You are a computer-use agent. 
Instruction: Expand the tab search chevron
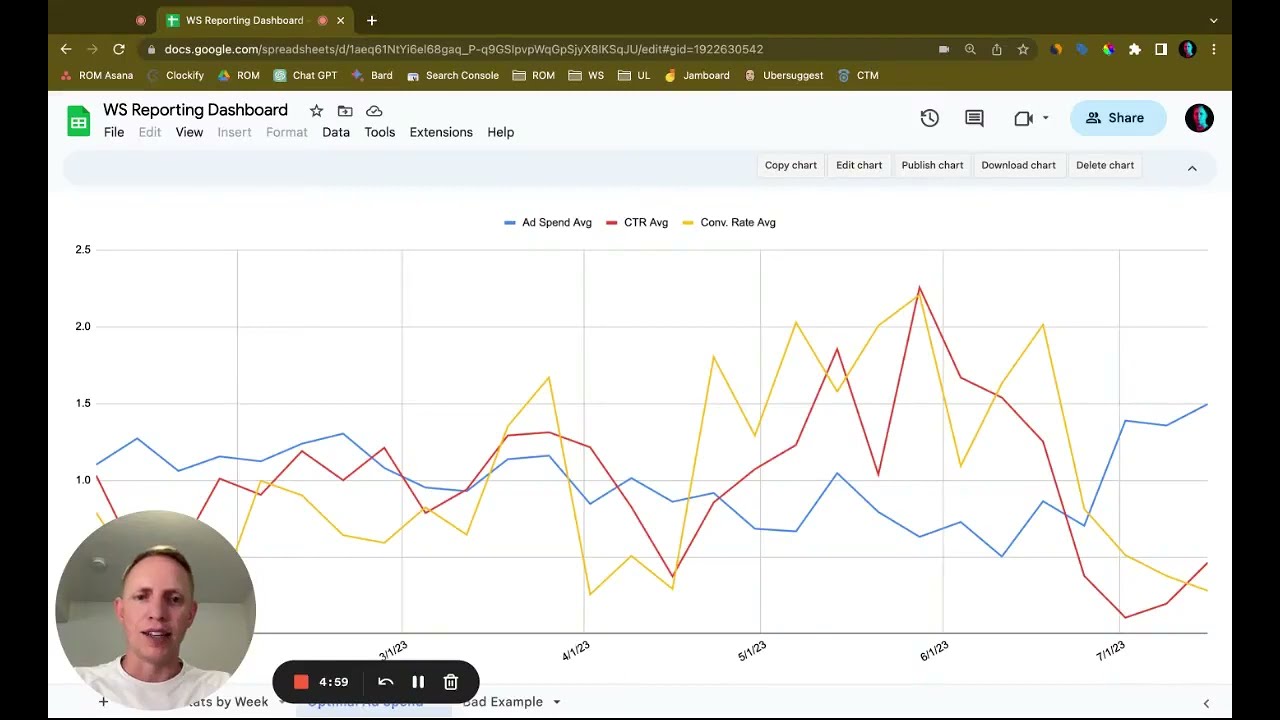coord(1214,20)
